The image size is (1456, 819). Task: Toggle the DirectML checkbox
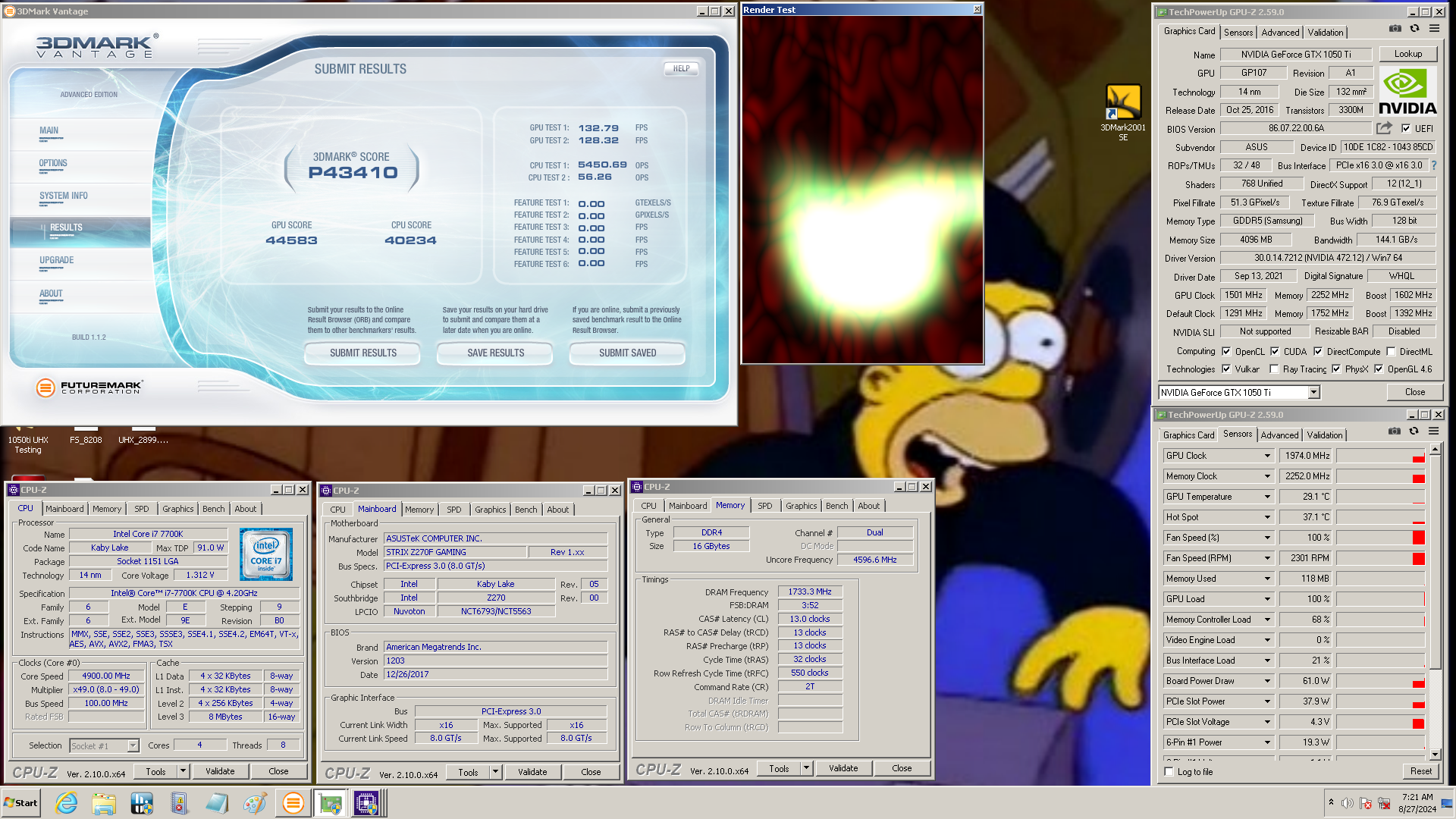pyautogui.click(x=1391, y=352)
